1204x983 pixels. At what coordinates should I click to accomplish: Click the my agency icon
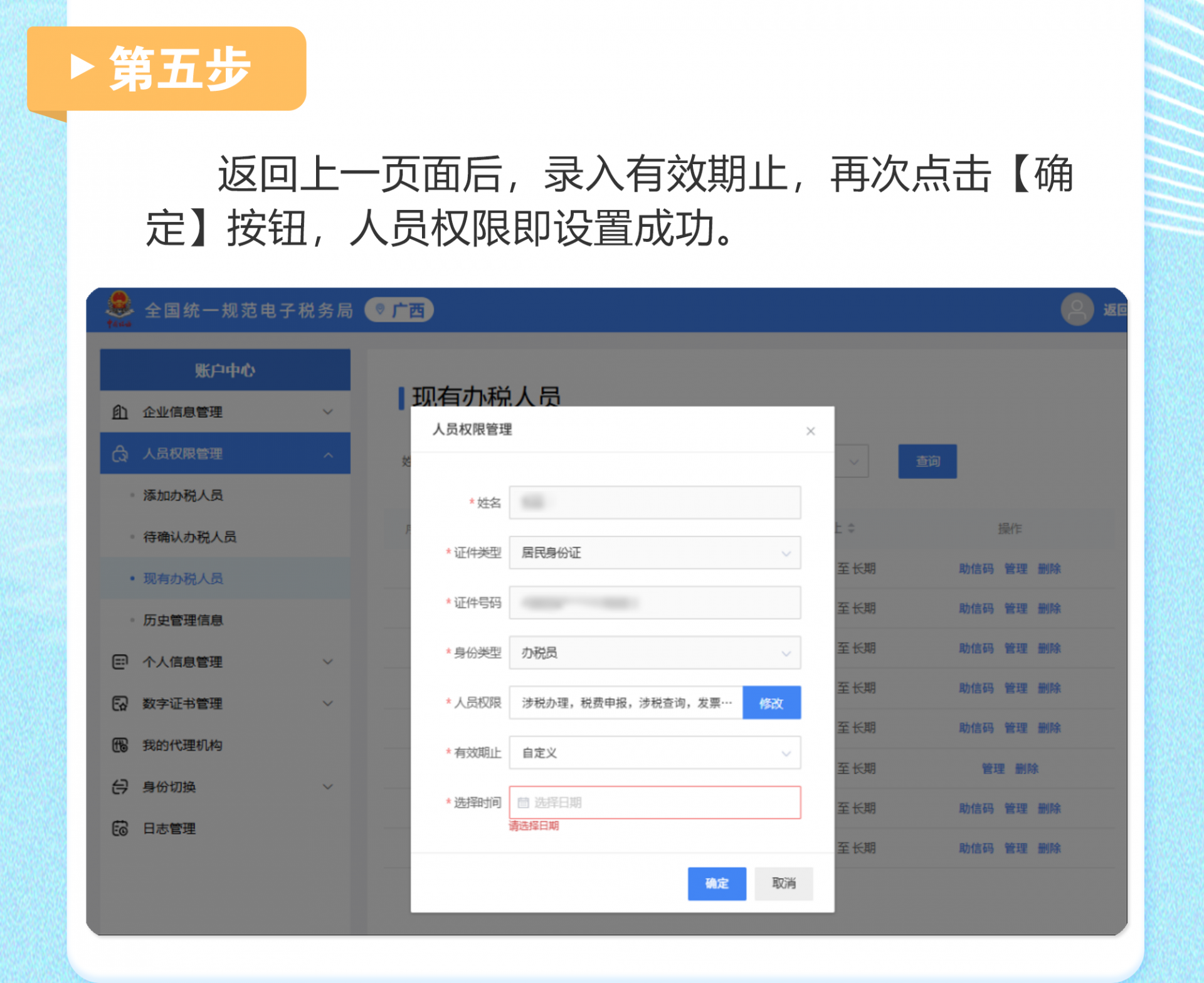tap(120, 745)
